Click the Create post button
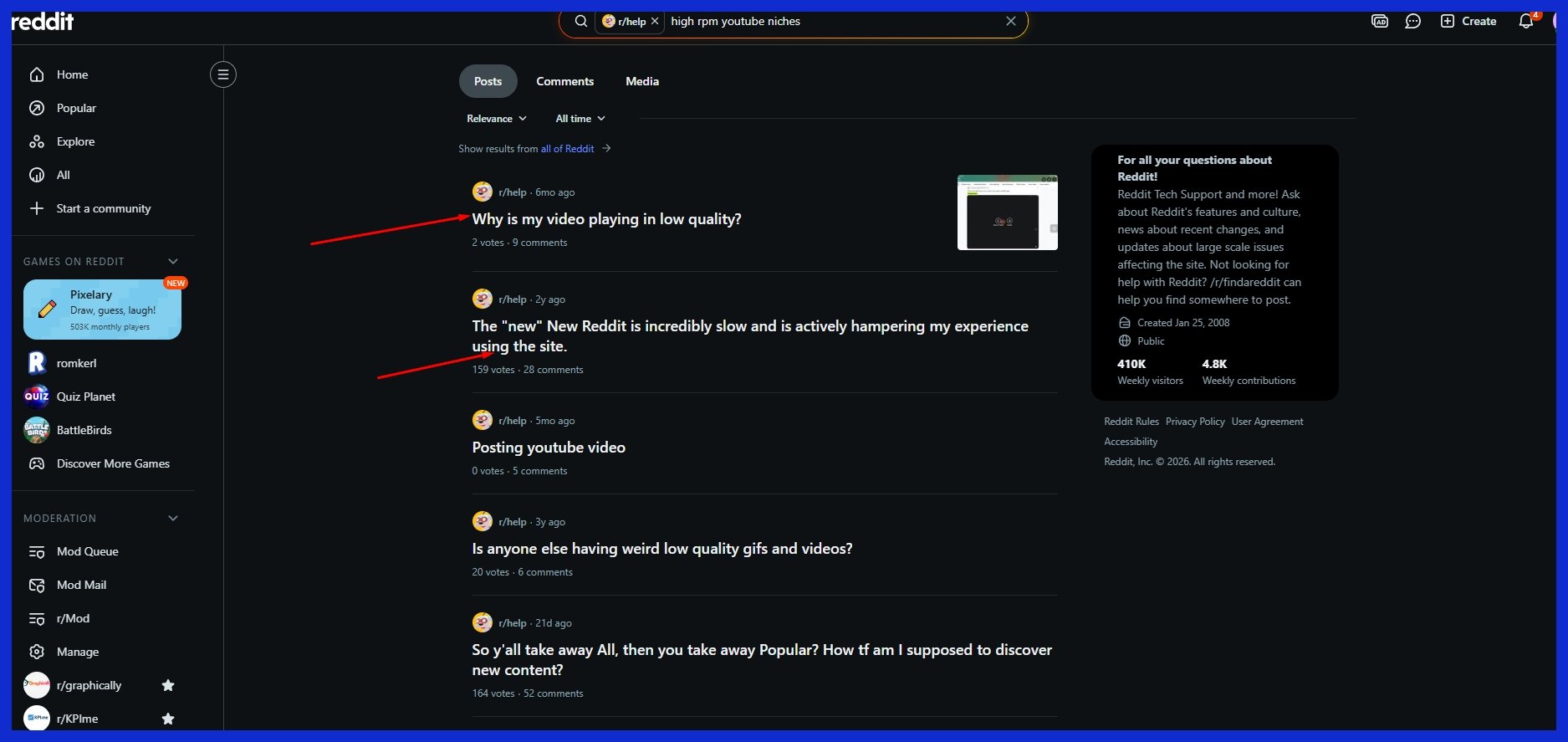This screenshot has width=1568, height=742. pos(1468,22)
